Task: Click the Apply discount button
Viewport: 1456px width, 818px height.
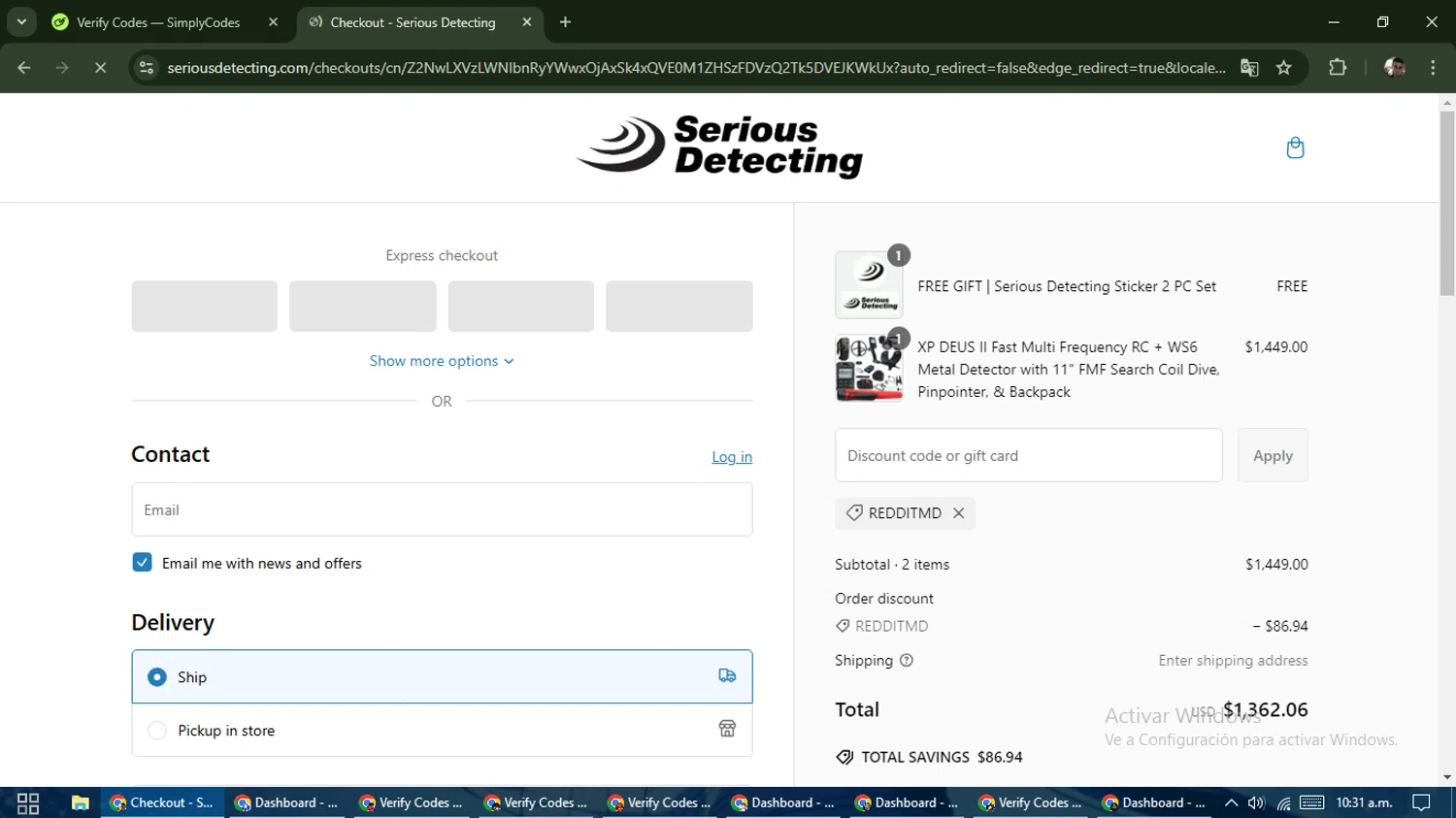Action: 1273,455
